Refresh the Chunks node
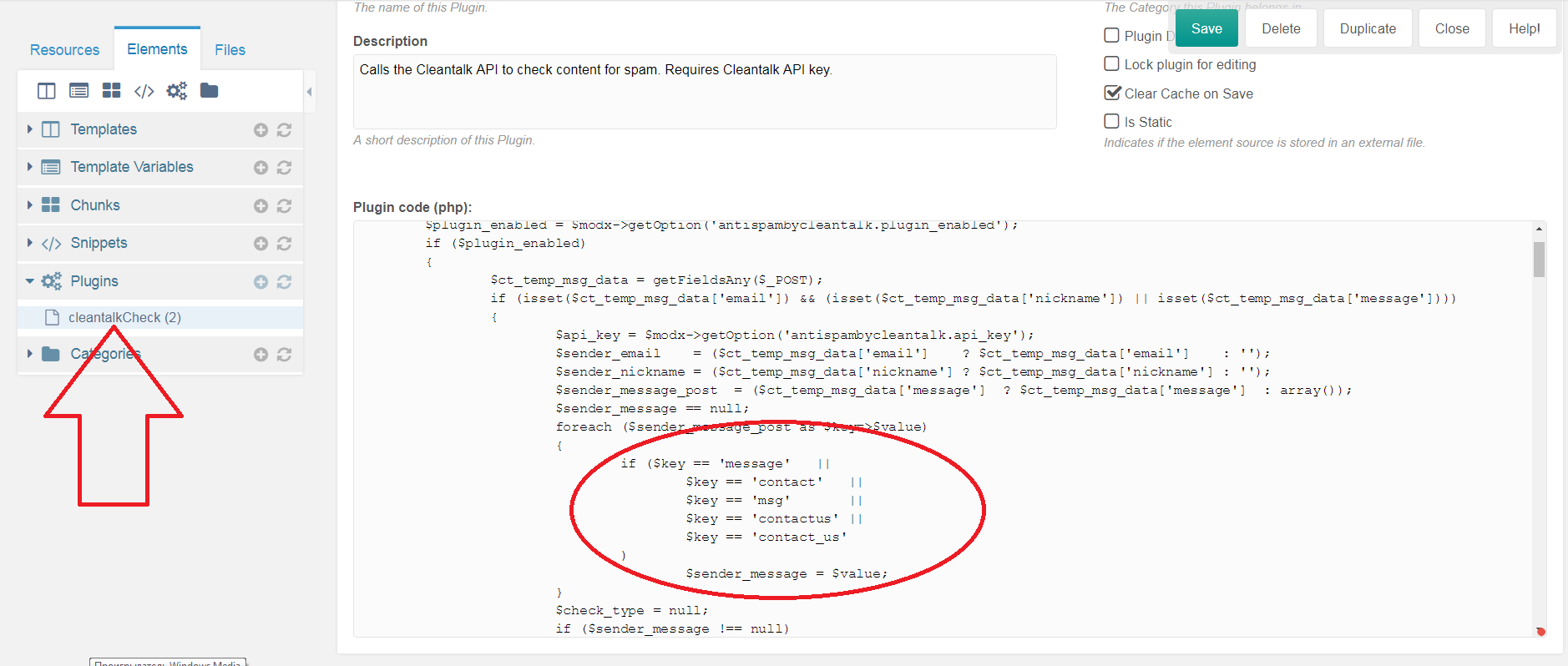This screenshot has height=666, width=1568. [284, 206]
